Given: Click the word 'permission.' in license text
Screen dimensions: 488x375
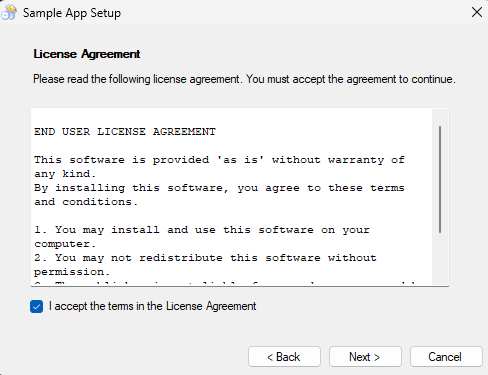Looking at the screenshot, I should click(x=72, y=272).
